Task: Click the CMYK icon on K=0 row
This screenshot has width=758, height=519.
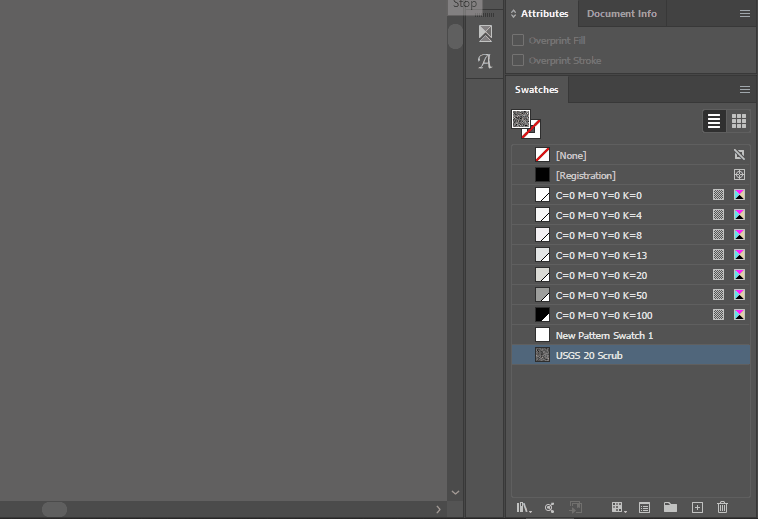Action: point(739,195)
